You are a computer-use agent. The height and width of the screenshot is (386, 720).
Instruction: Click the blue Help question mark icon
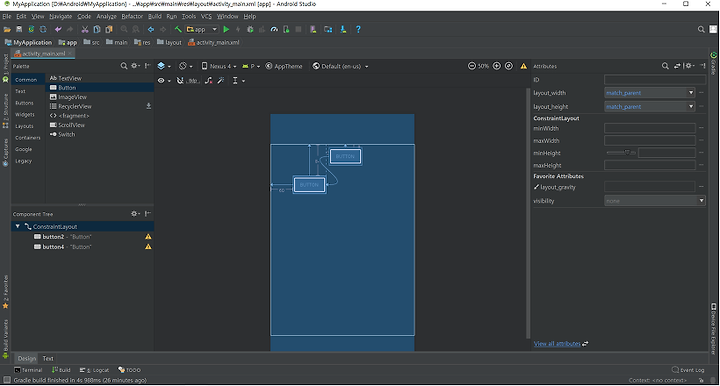358,29
